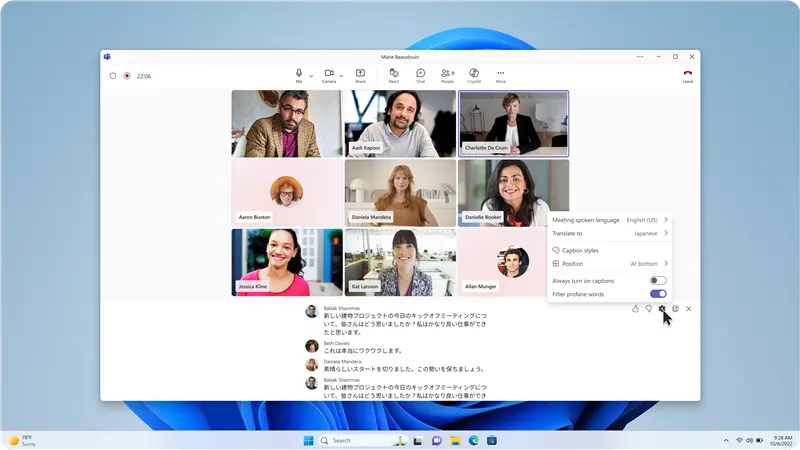Screen dimensions: 800x450
Task: Open Task View from taskbar
Action: click(418, 441)
